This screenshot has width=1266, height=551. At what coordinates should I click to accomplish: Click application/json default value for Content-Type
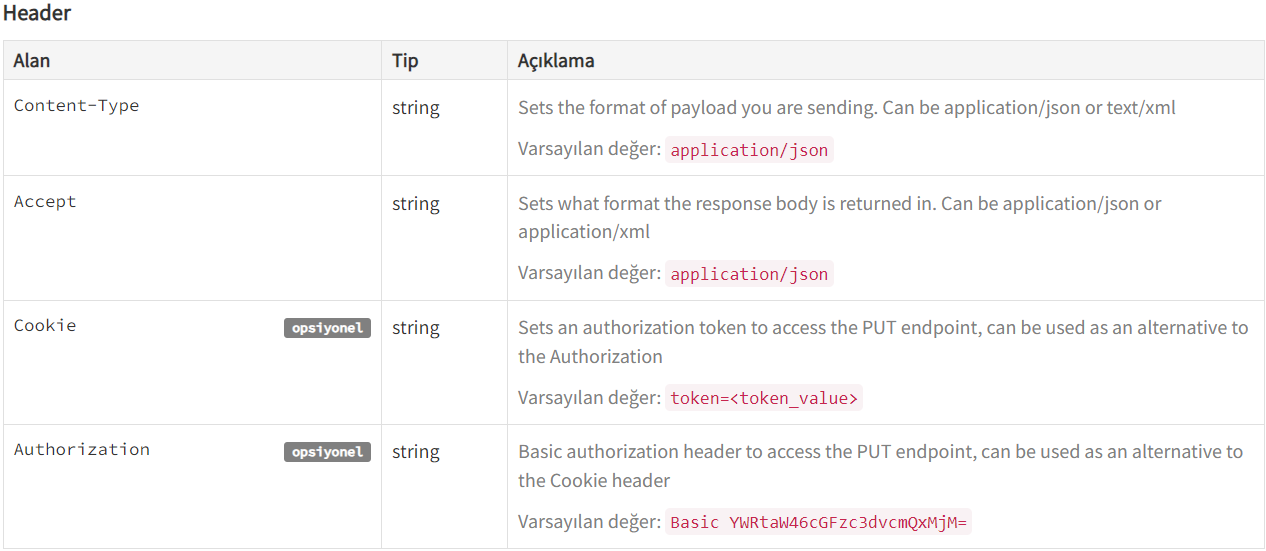click(x=749, y=150)
